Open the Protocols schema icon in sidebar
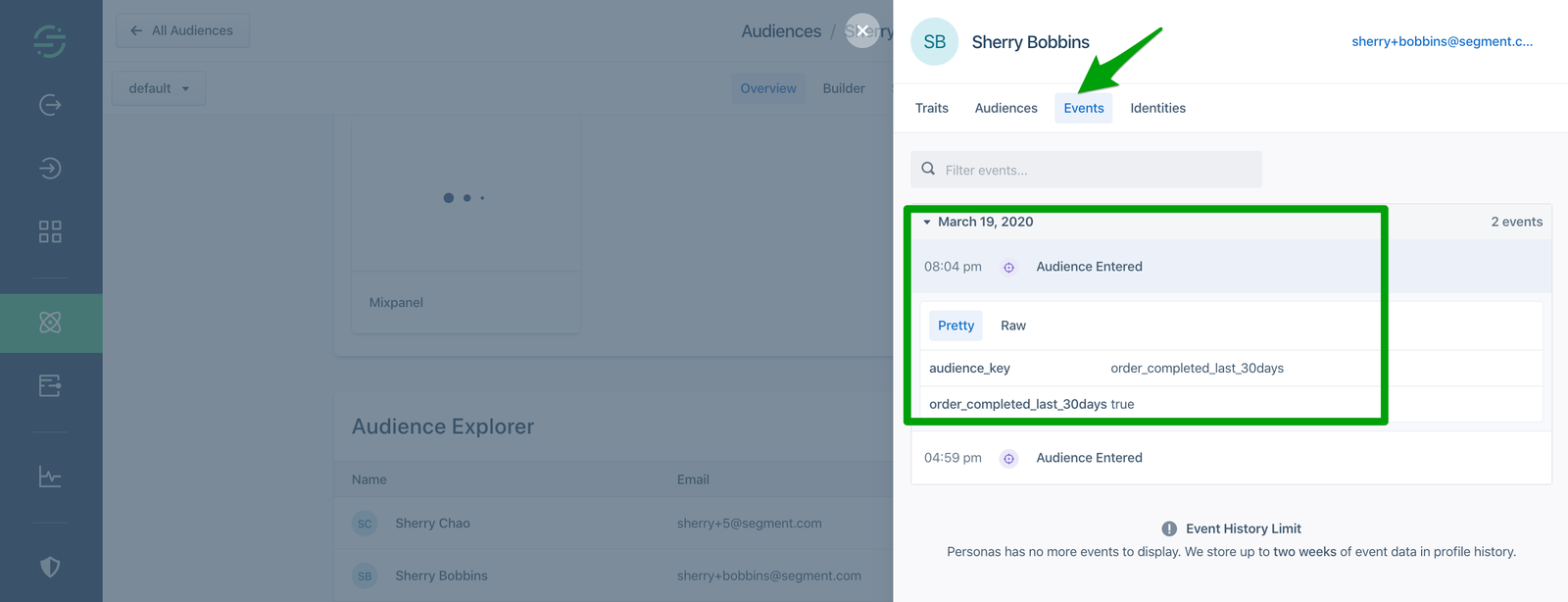The image size is (1568, 602). coord(50,385)
